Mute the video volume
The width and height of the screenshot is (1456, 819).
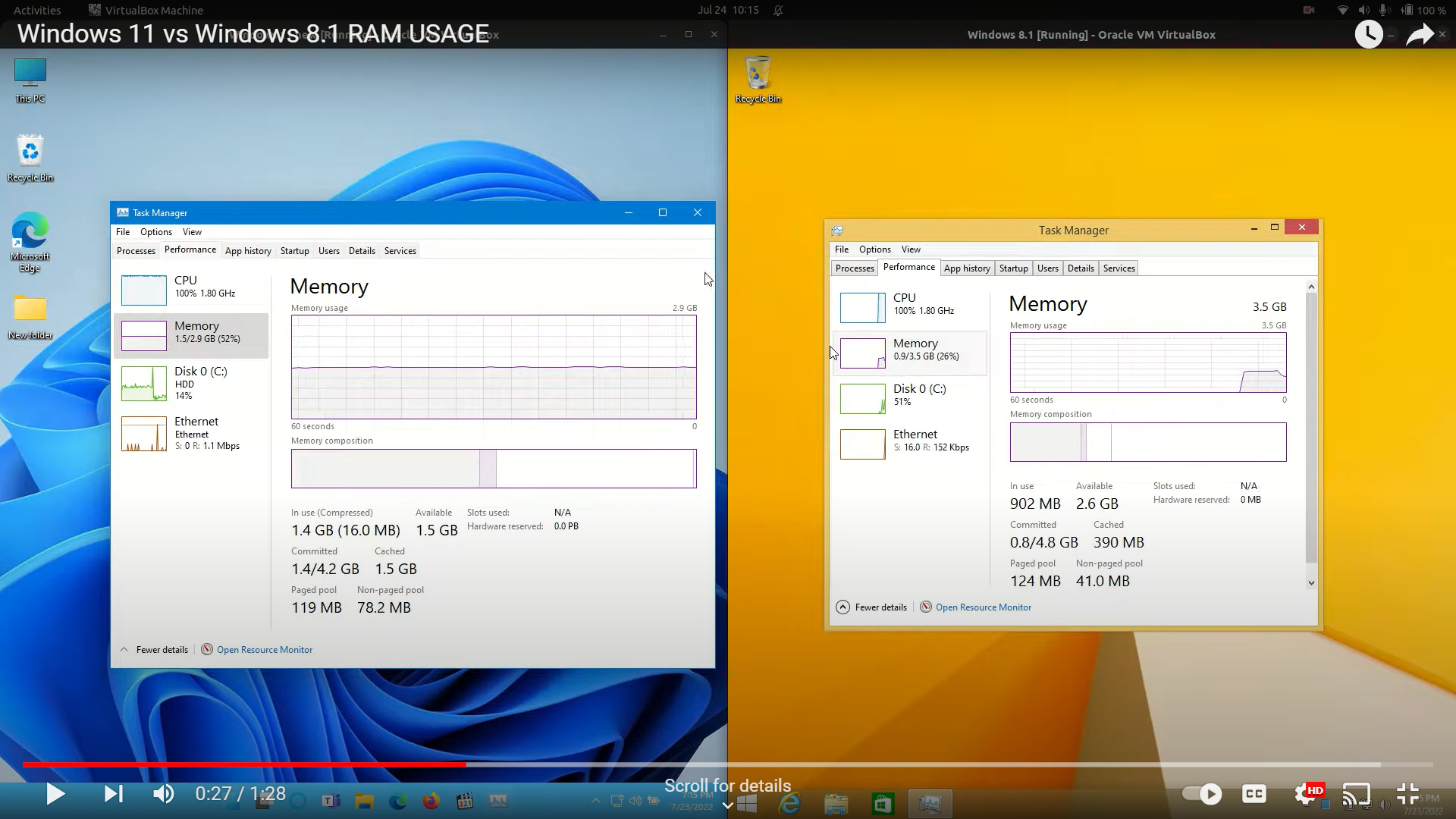pyautogui.click(x=163, y=794)
